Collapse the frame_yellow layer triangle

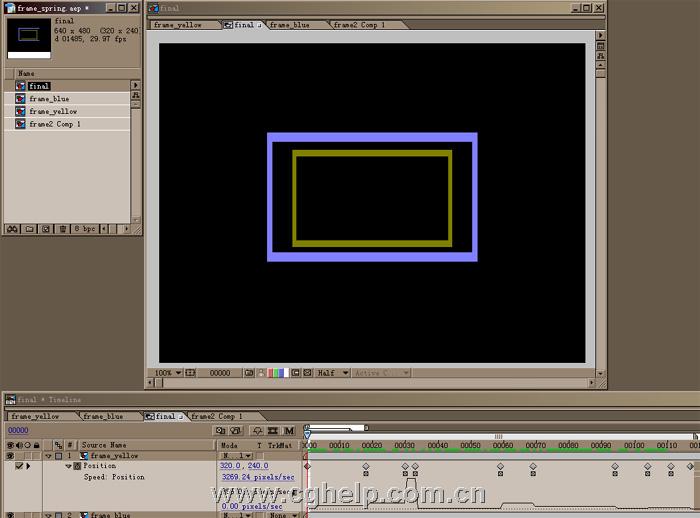pos(49,456)
